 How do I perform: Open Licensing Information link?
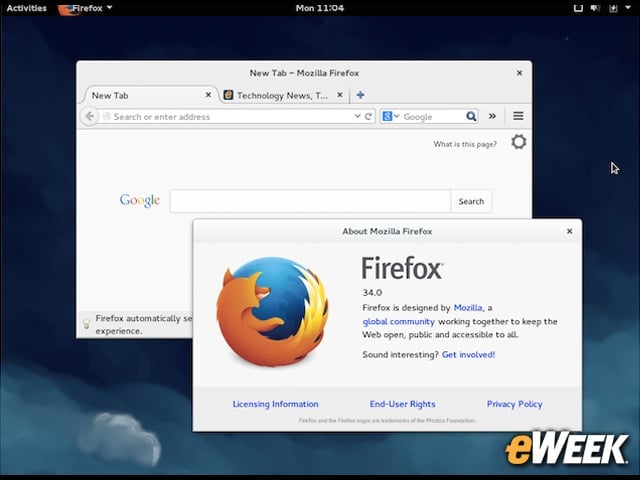(x=276, y=404)
